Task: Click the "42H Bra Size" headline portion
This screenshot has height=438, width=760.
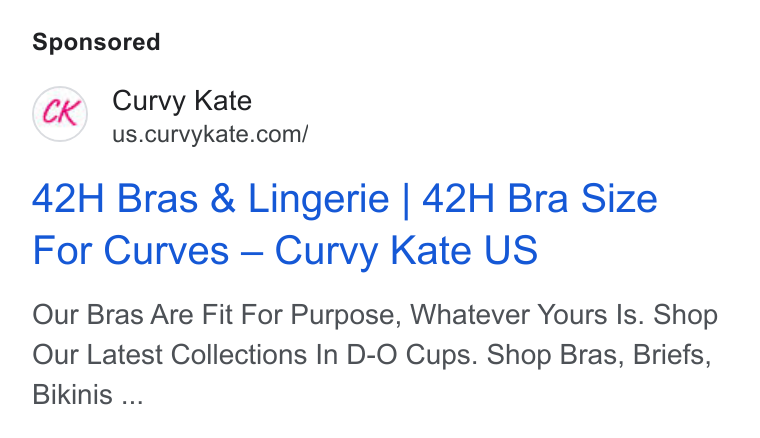Action: [540, 199]
